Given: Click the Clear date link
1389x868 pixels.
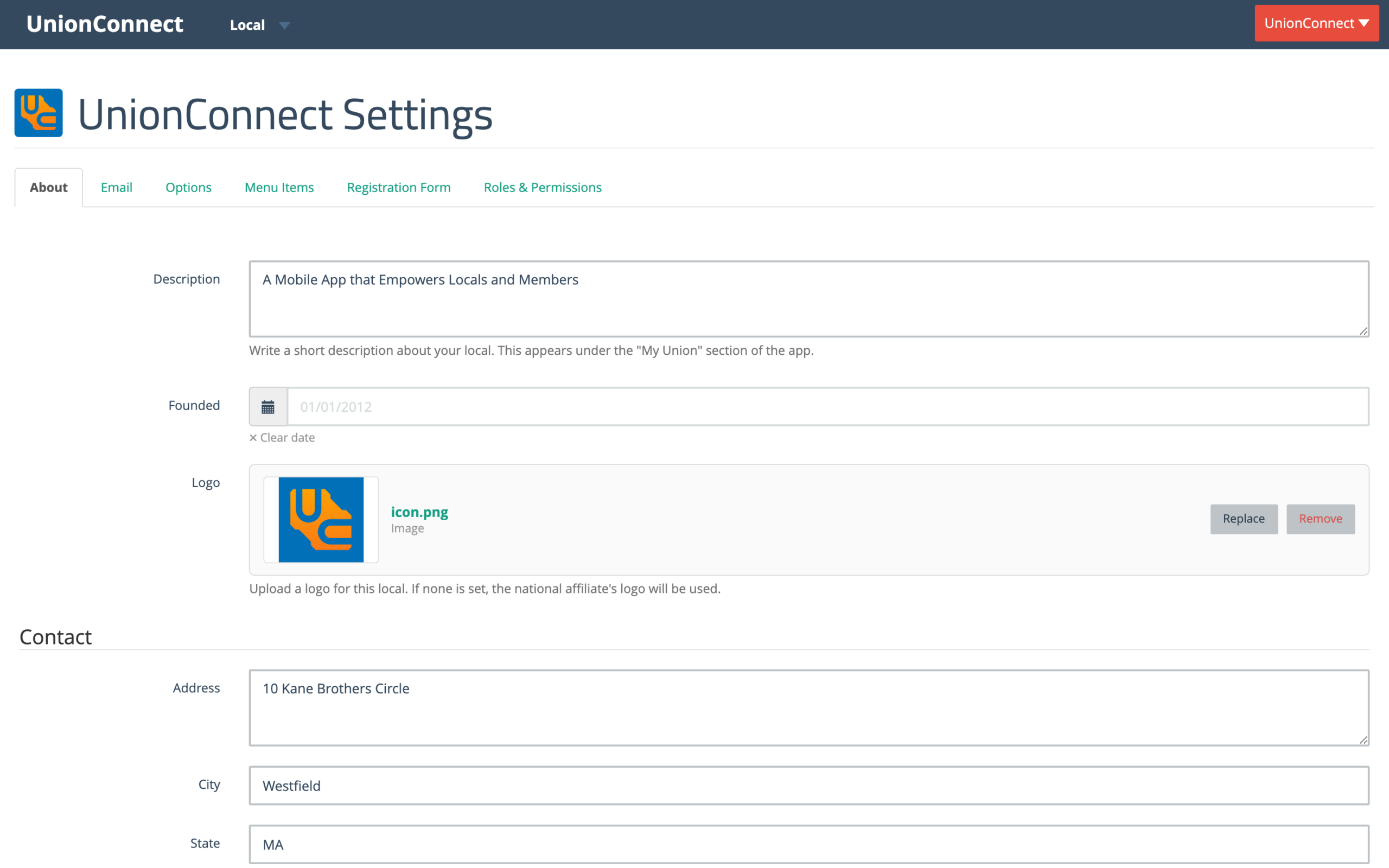Looking at the screenshot, I should click(282, 437).
